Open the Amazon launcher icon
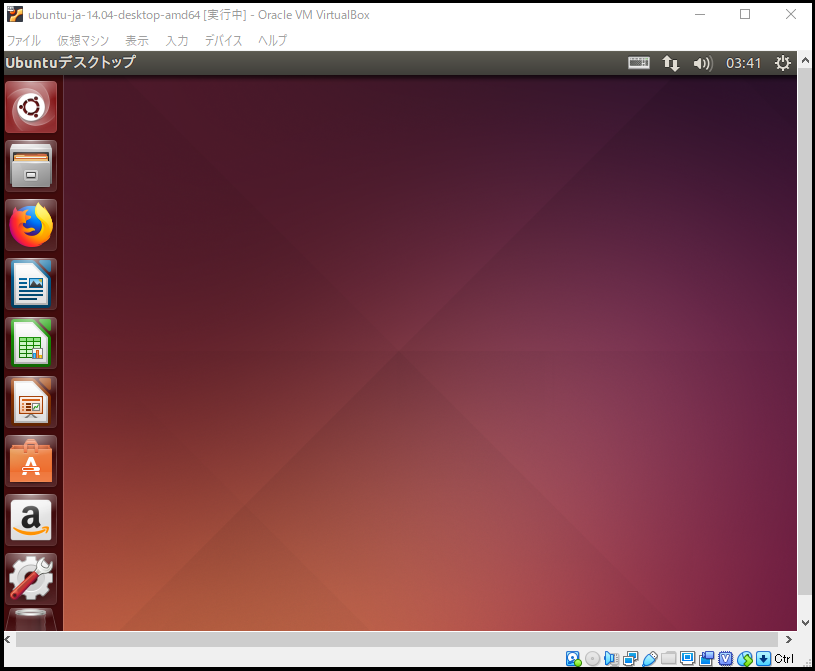 tap(31, 520)
